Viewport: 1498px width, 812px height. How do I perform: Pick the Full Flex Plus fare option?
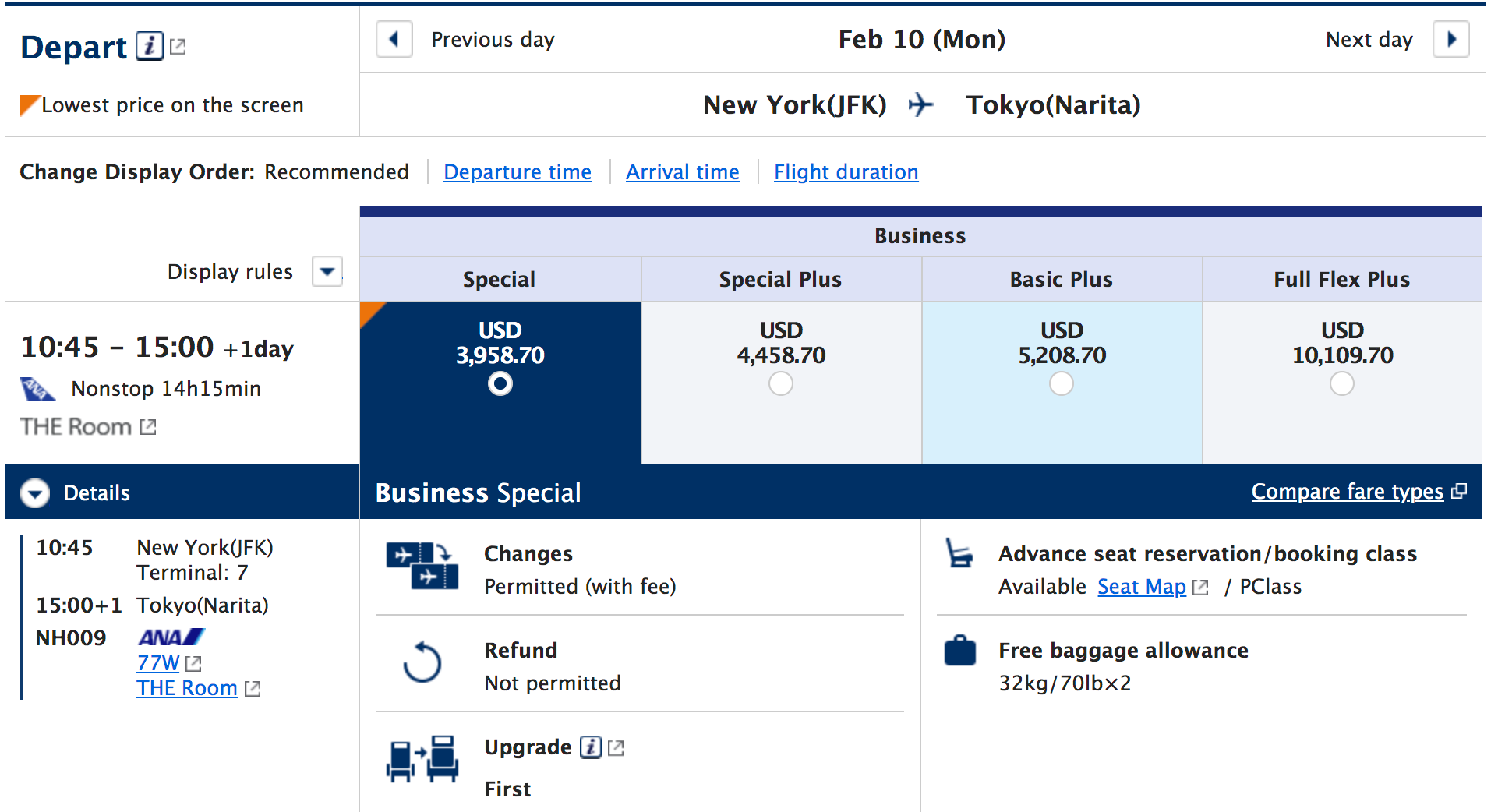tap(1342, 383)
